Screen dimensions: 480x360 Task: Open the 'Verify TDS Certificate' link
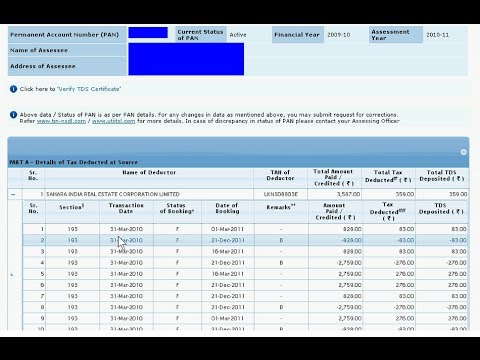[89, 89]
